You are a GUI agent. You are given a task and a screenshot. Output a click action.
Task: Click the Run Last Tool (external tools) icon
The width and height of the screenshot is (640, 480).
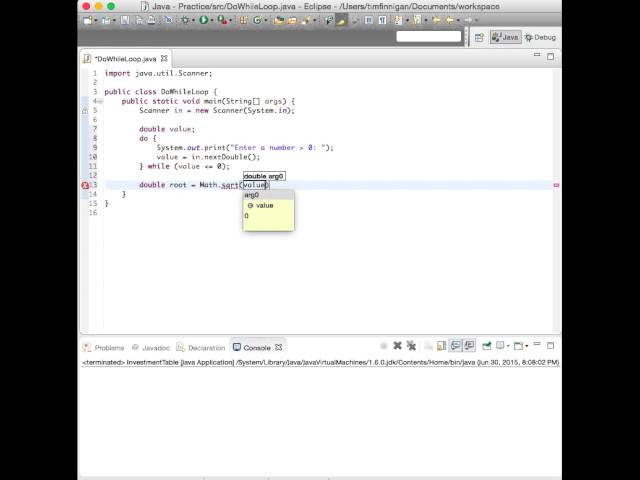(222, 20)
